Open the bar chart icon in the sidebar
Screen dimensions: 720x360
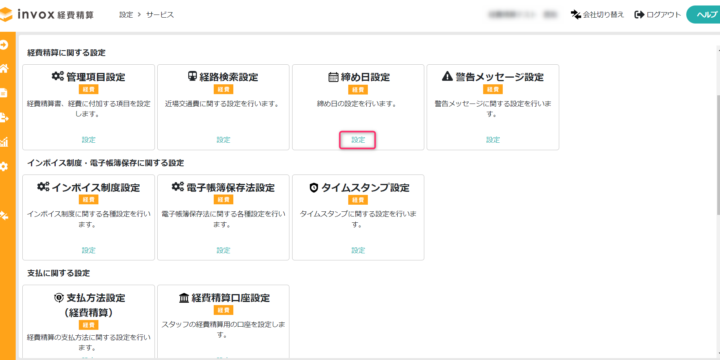coord(4,142)
